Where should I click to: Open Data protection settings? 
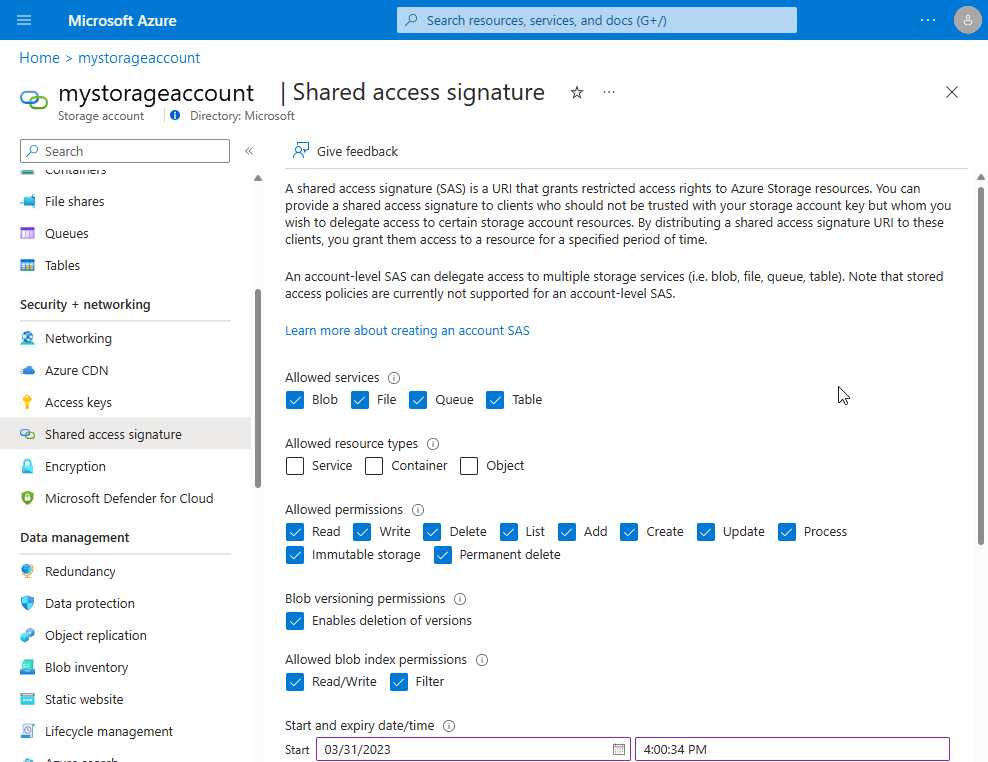pyautogui.click(x=90, y=603)
